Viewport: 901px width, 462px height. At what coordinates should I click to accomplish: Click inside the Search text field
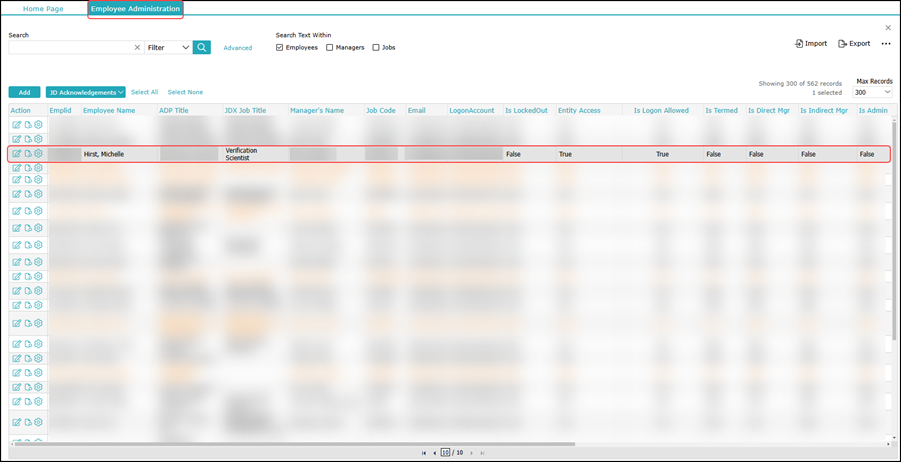coord(68,47)
